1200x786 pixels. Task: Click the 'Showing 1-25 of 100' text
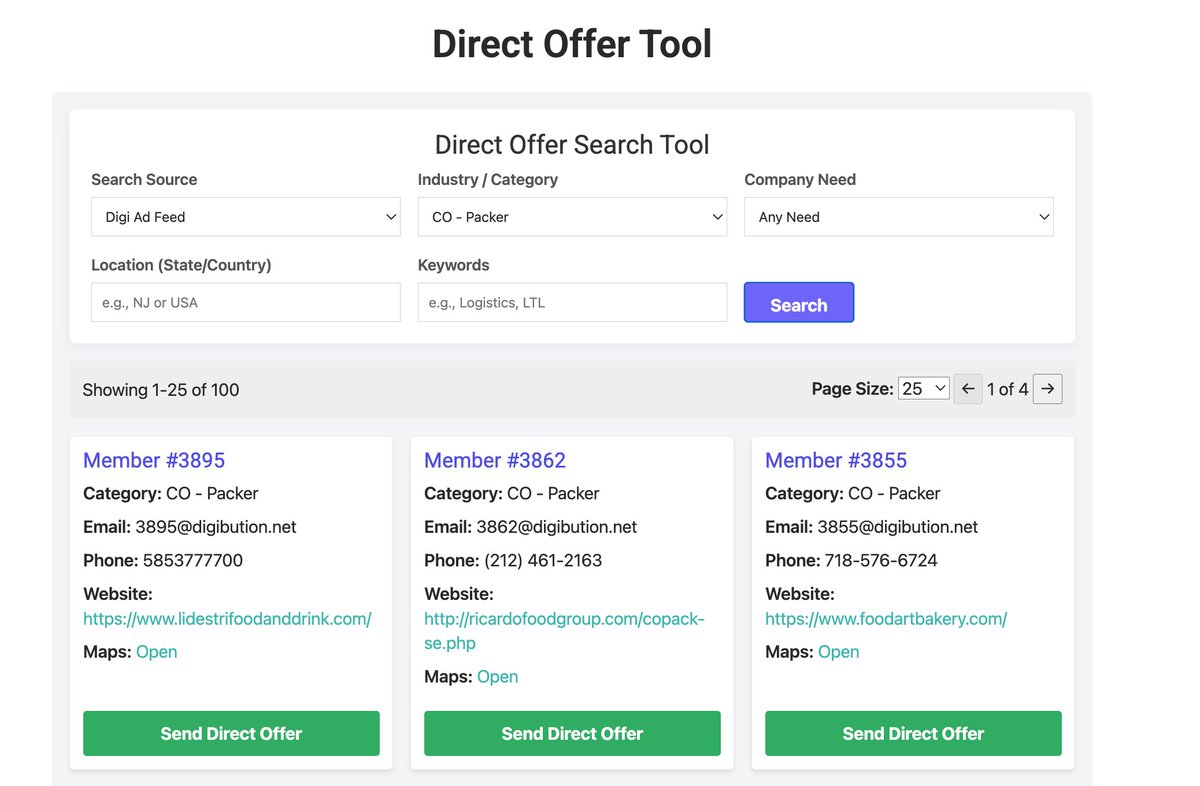[161, 390]
